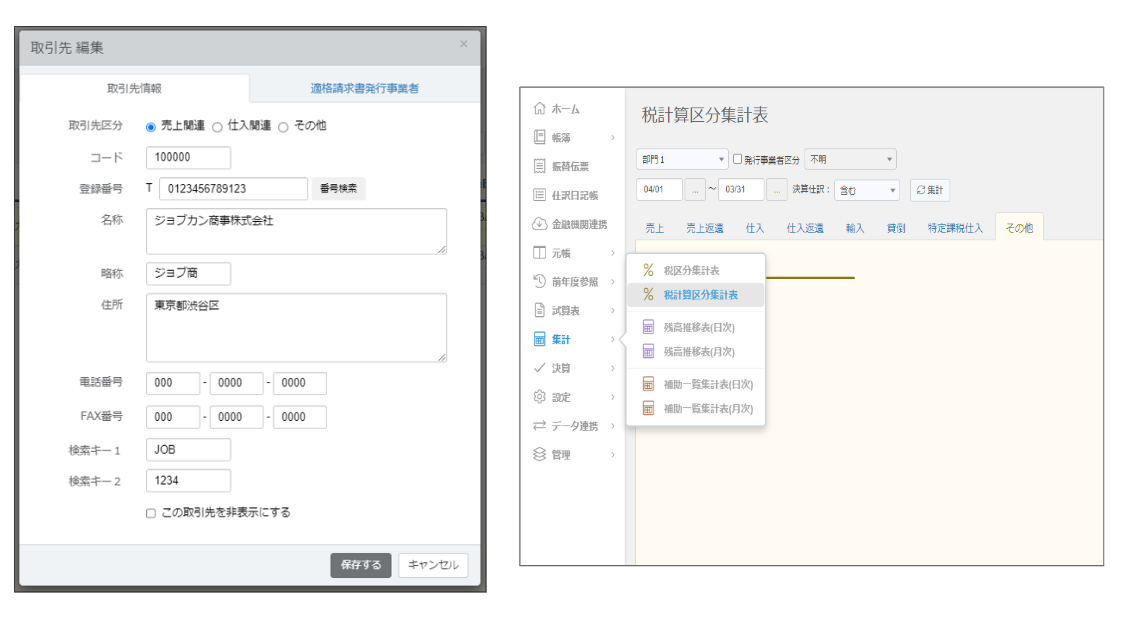Viewport: 1131px width, 628px height.
Task: Click the 住所 text area 東京都渋谷区
Action: click(296, 327)
